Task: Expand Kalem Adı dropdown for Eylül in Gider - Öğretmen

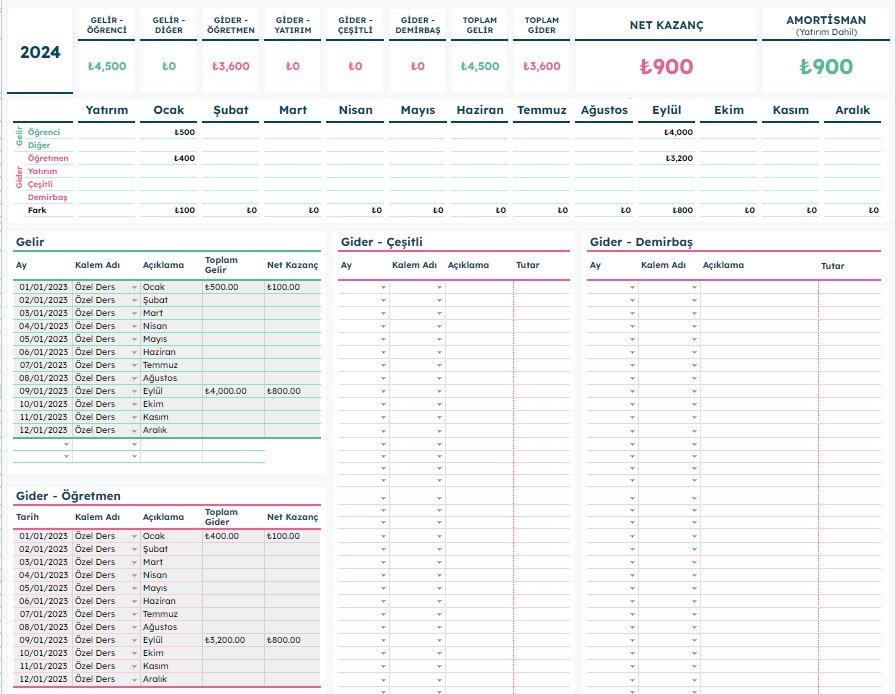Action: 135,640
